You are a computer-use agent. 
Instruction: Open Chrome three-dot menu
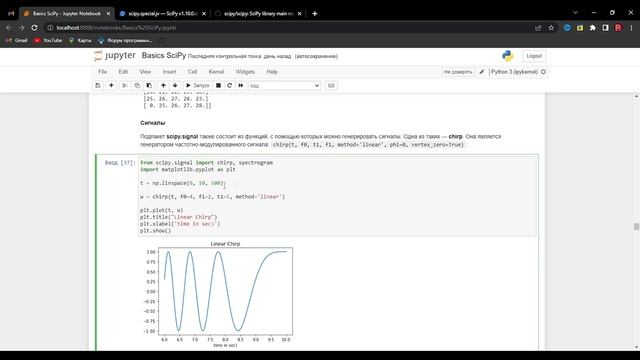coord(631,28)
